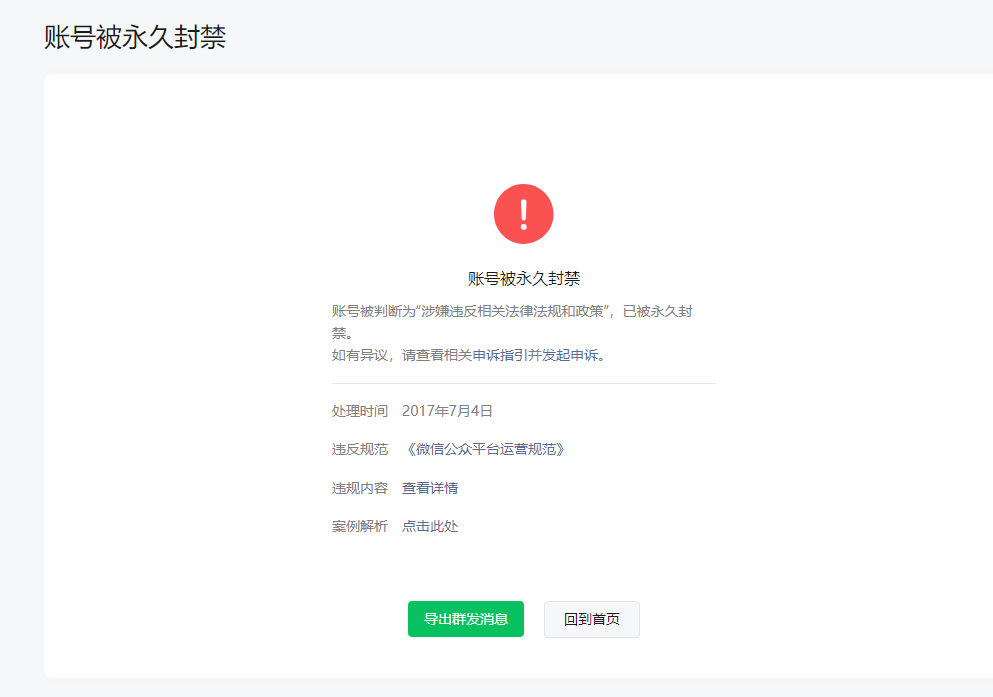993x697 pixels.
Task: Click the 违规内容 label
Action: pyautogui.click(x=360, y=488)
